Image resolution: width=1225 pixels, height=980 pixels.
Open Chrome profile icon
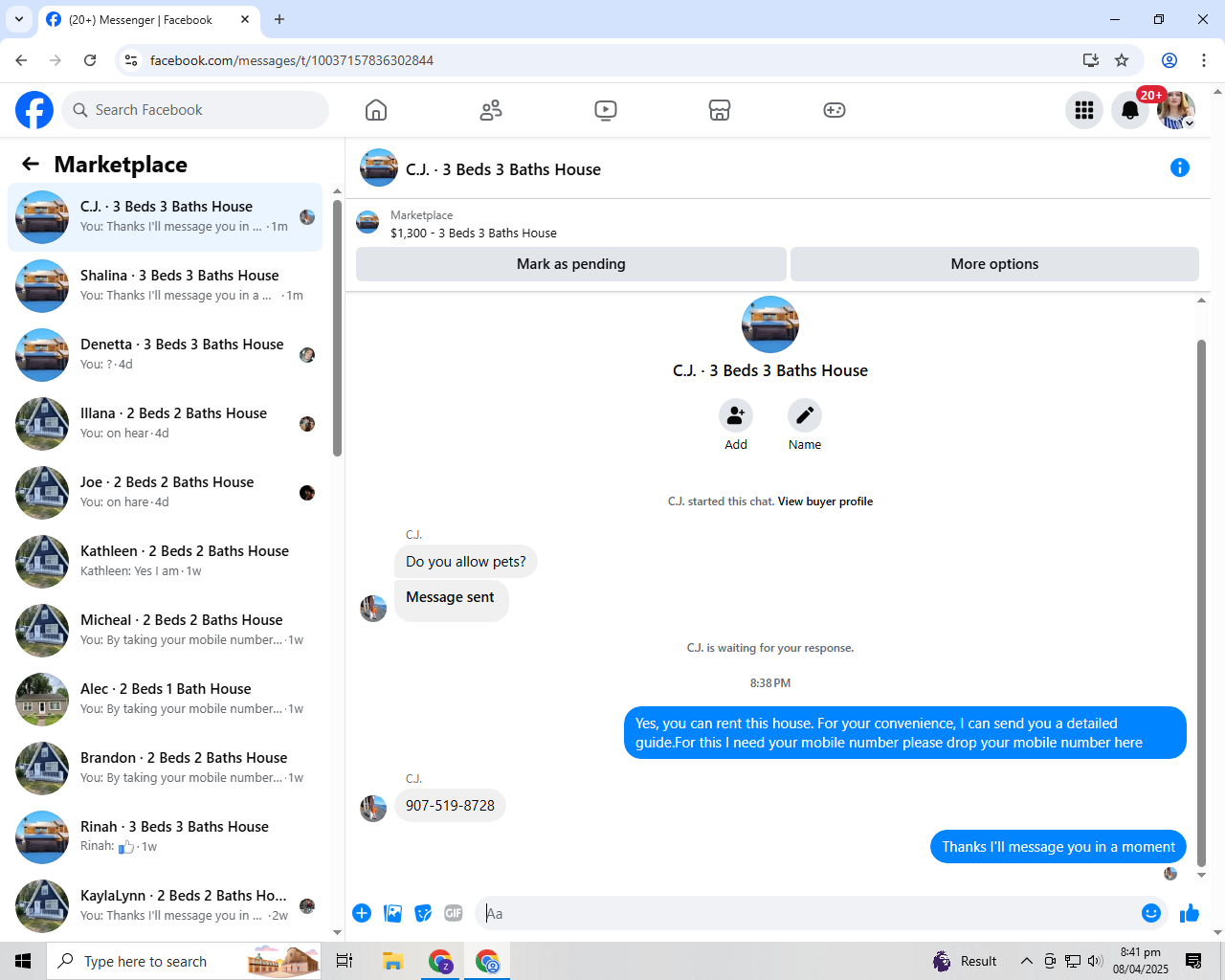pyautogui.click(x=1169, y=60)
